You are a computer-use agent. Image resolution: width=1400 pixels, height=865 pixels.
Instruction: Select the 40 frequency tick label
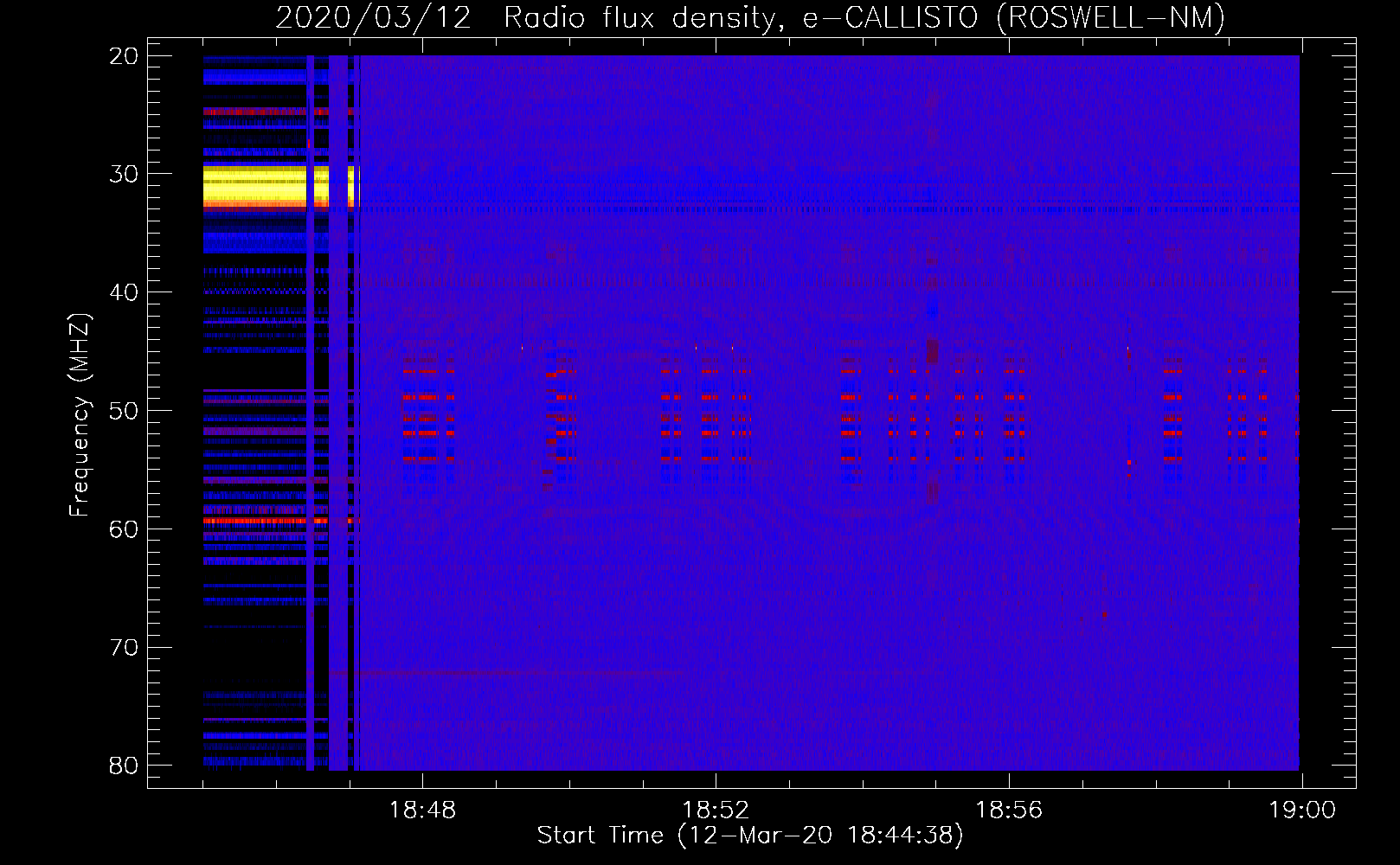(124, 292)
